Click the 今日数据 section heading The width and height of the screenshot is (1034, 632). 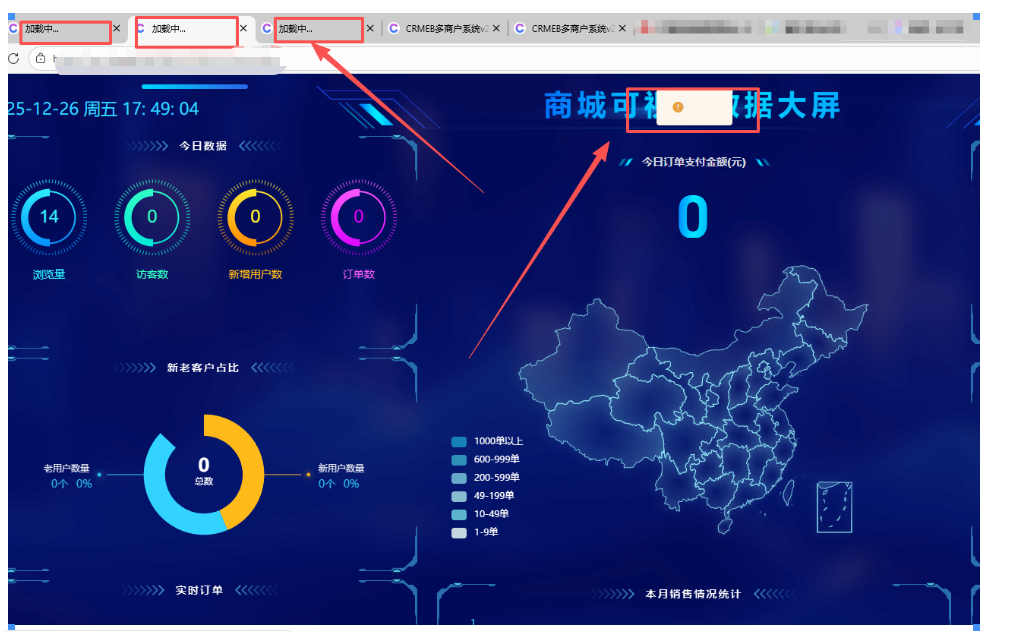point(203,146)
